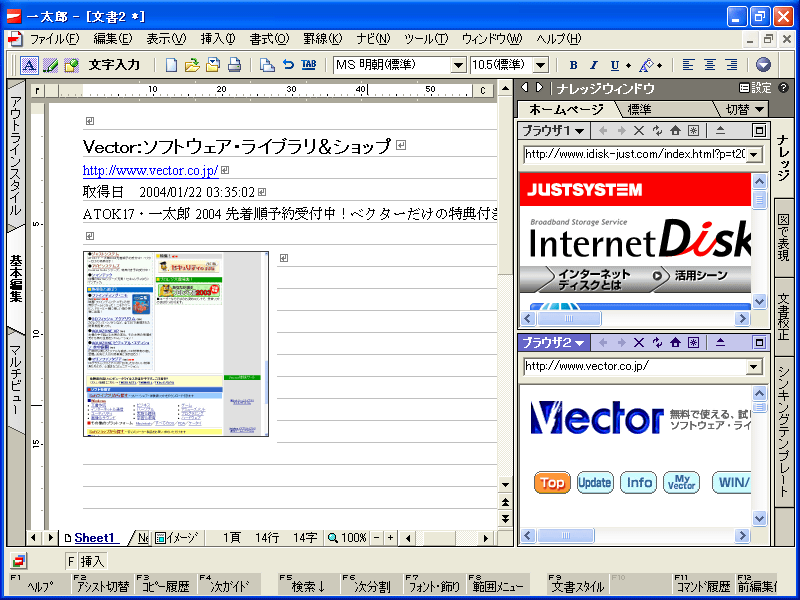Select the Sheet1 sheet tab
800x600 pixels.
click(x=94, y=538)
